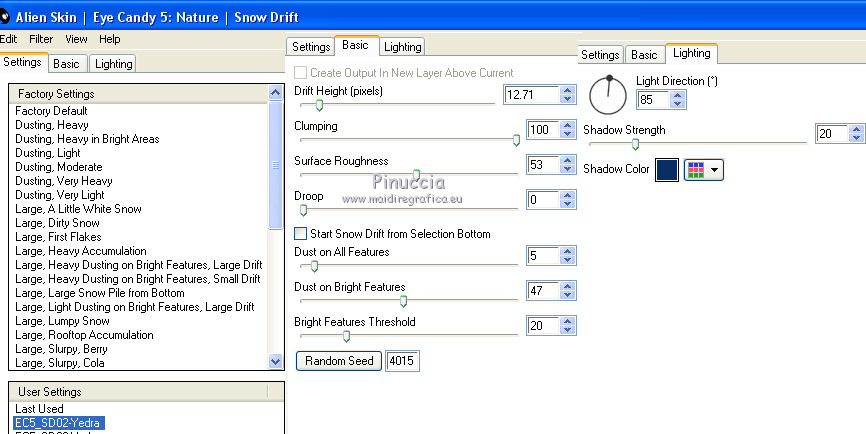Click the Droop slider handle
The width and height of the screenshot is (866, 434).
point(303,210)
